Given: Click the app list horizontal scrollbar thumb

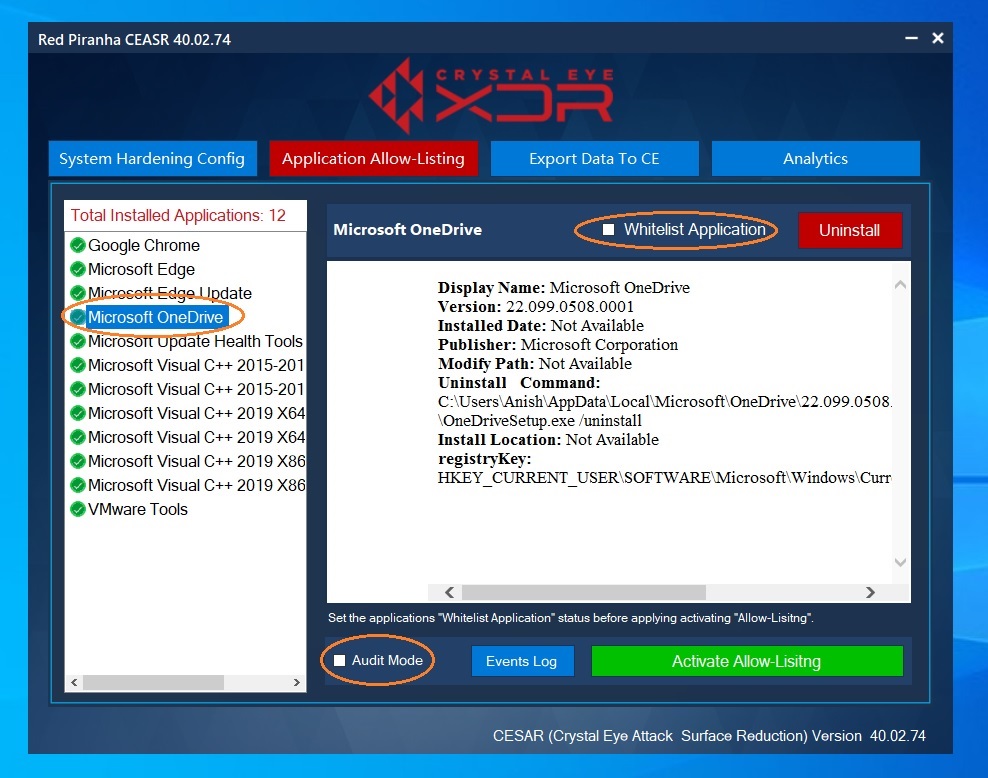Looking at the screenshot, I should (x=153, y=682).
